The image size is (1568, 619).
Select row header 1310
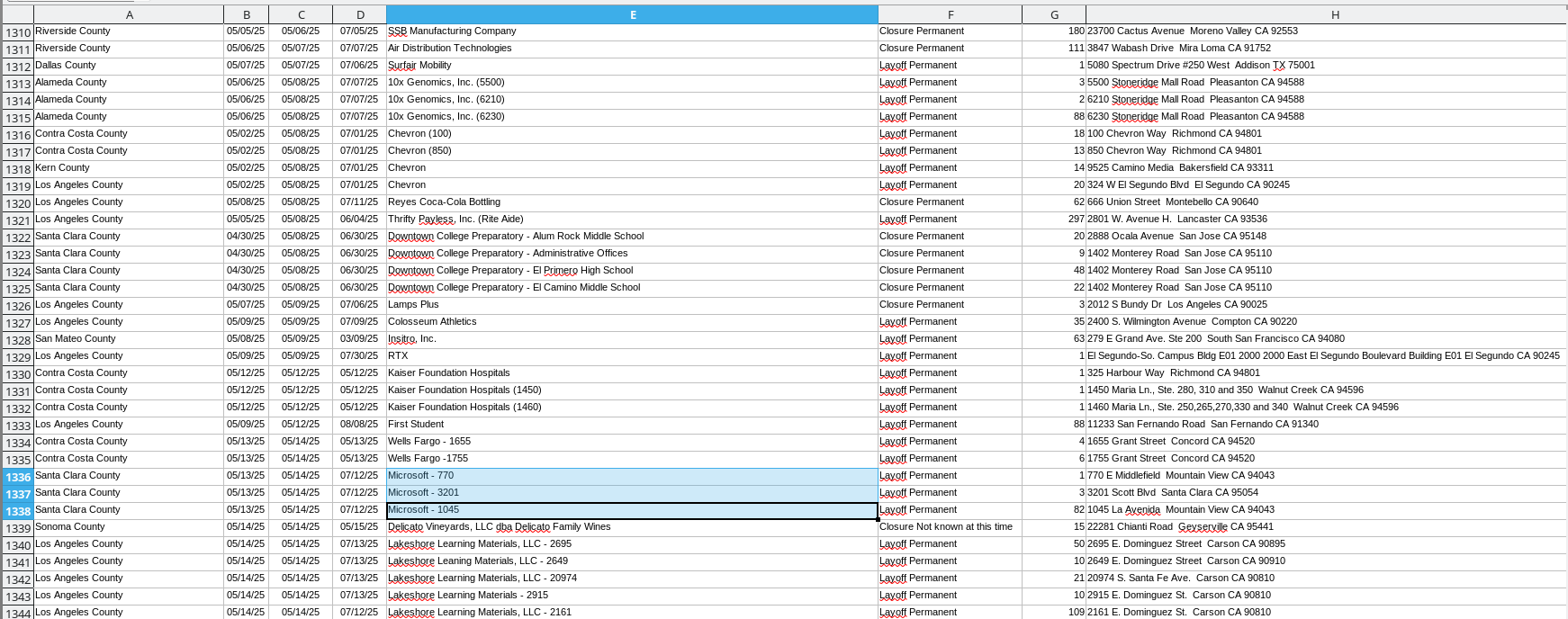tap(17, 32)
